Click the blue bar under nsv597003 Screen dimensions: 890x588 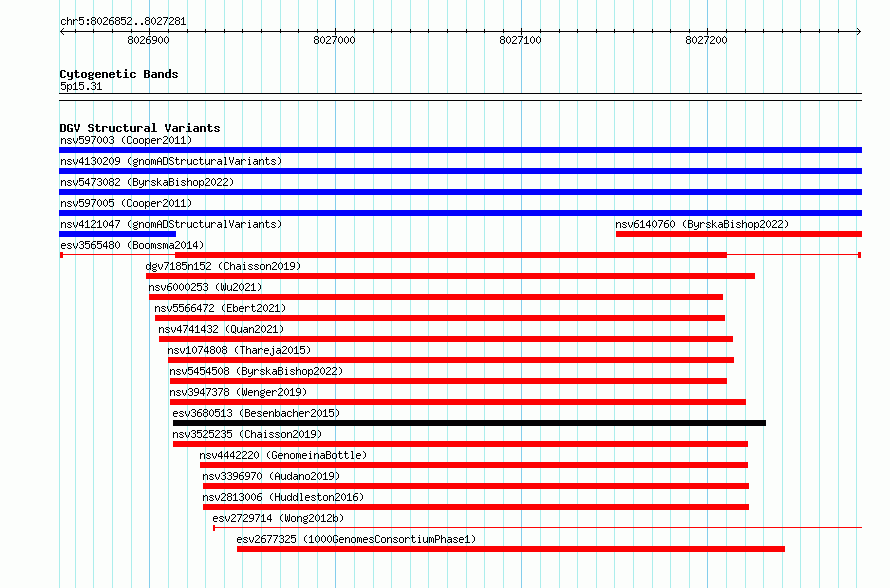click(460, 150)
